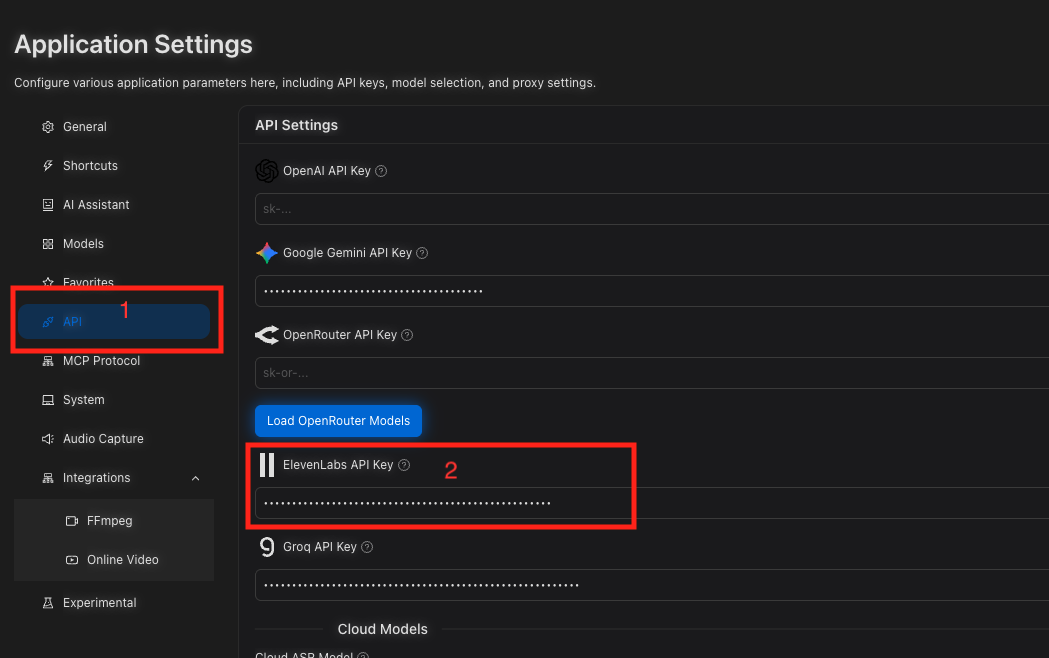The width and height of the screenshot is (1049, 658).
Task: Show help for Google Gemini API Key
Action: click(422, 253)
